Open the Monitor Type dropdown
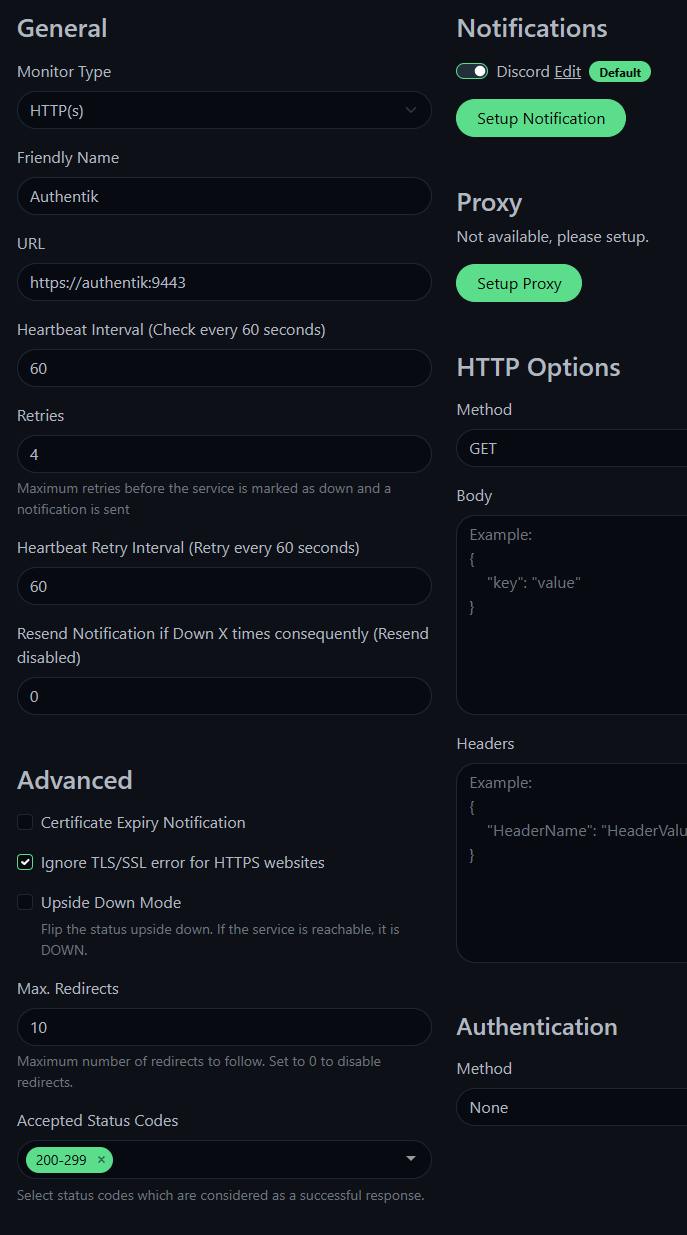This screenshot has width=687, height=1235. point(224,110)
